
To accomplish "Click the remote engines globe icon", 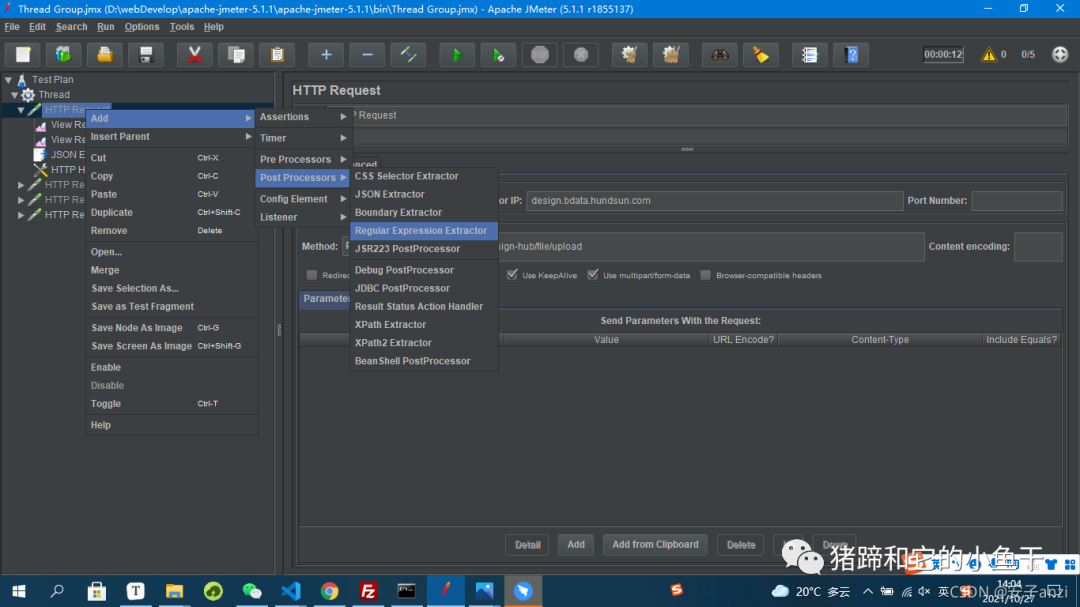I will click(x=1060, y=54).
